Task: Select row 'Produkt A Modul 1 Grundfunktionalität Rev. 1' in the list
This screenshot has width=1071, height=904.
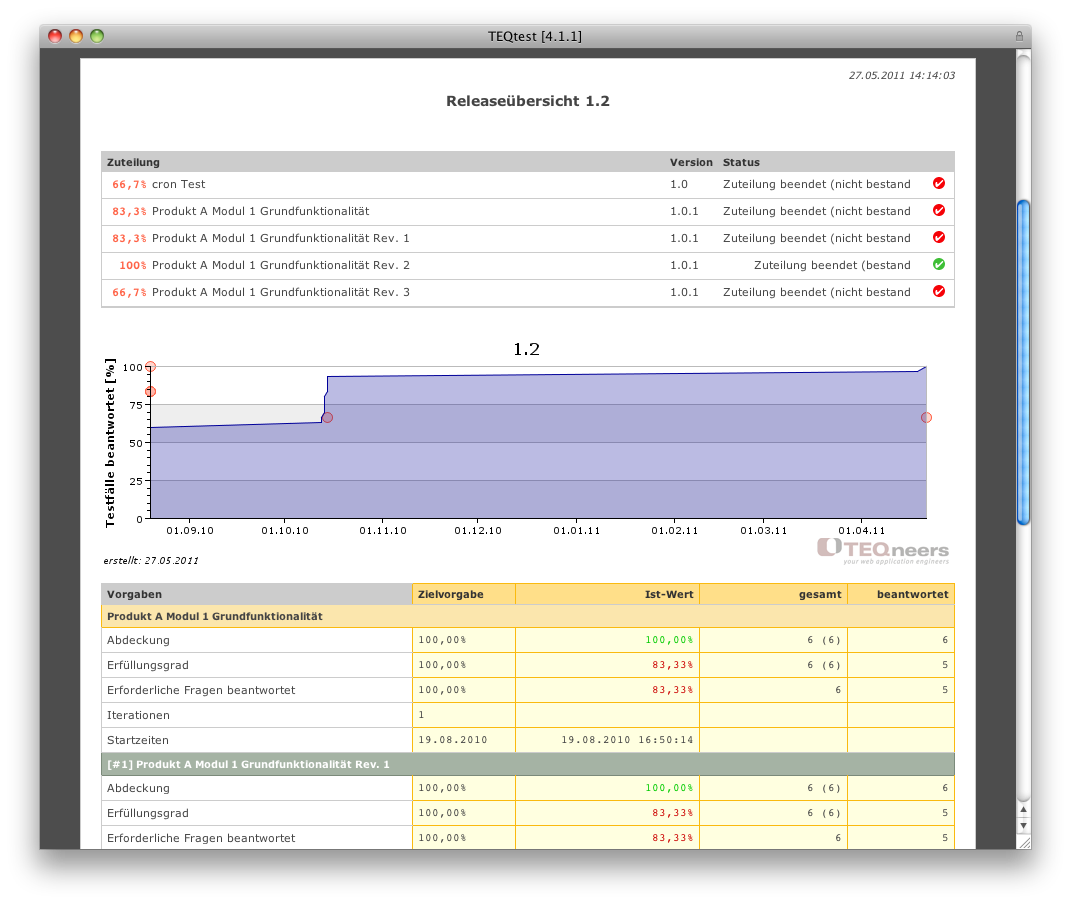Action: [528, 238]
